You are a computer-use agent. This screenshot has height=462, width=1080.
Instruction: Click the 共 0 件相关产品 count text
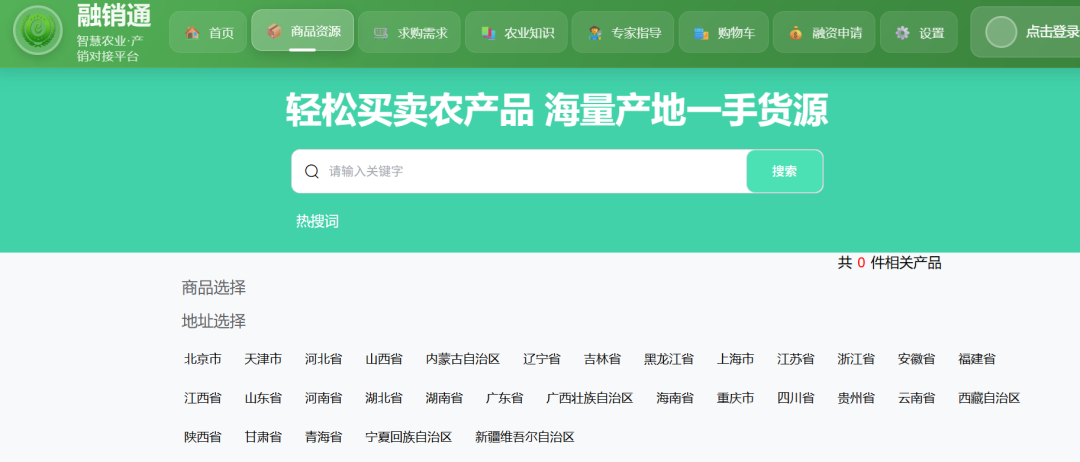click(889, 262)
